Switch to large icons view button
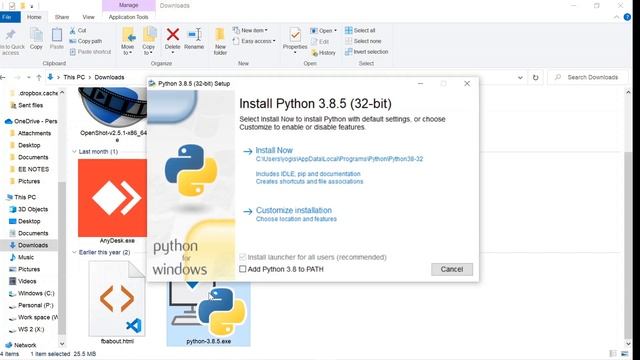This screenshot has height=360, width=640. coord(624,353)
